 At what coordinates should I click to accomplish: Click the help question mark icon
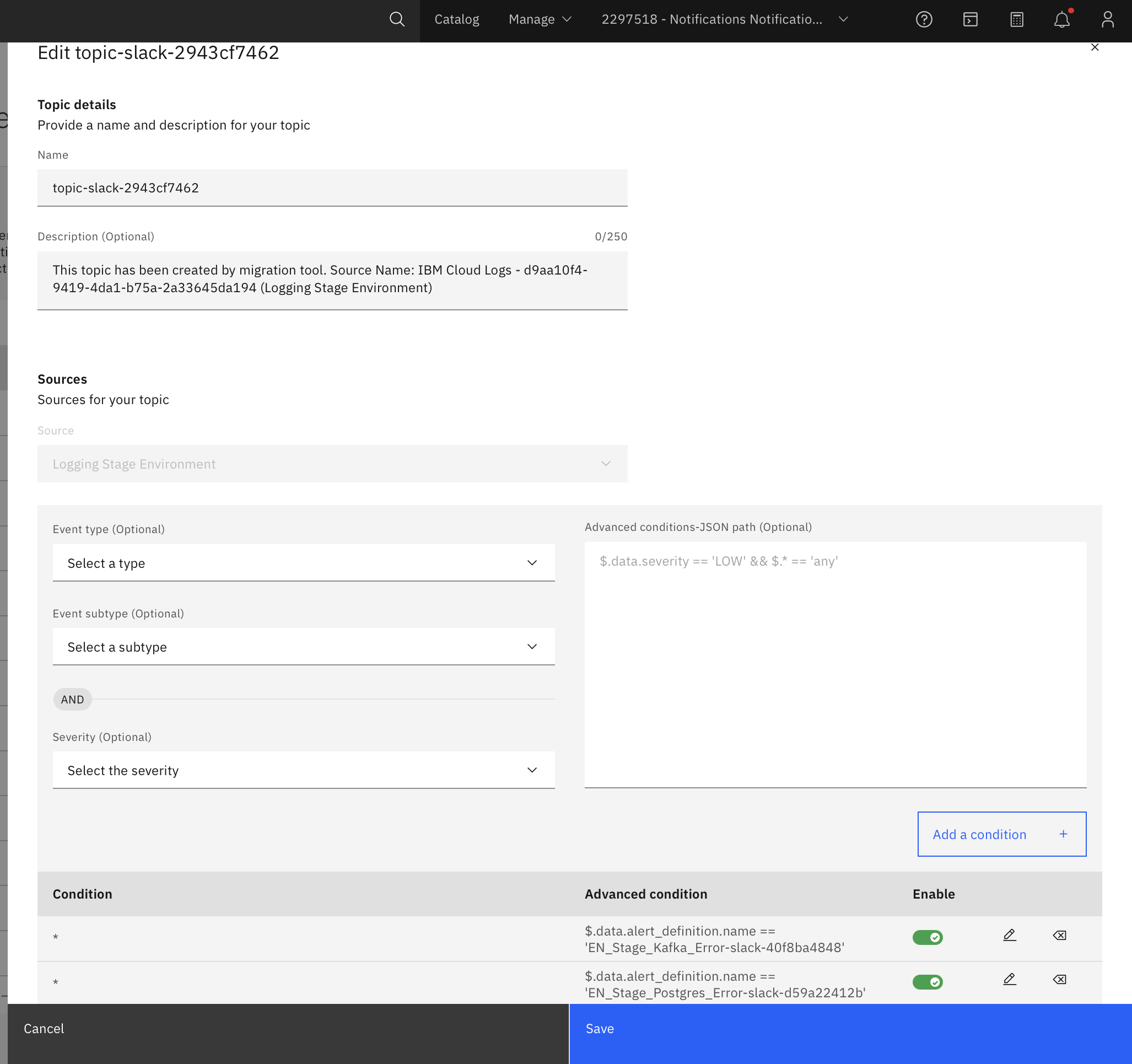click(x=924, y=19)
